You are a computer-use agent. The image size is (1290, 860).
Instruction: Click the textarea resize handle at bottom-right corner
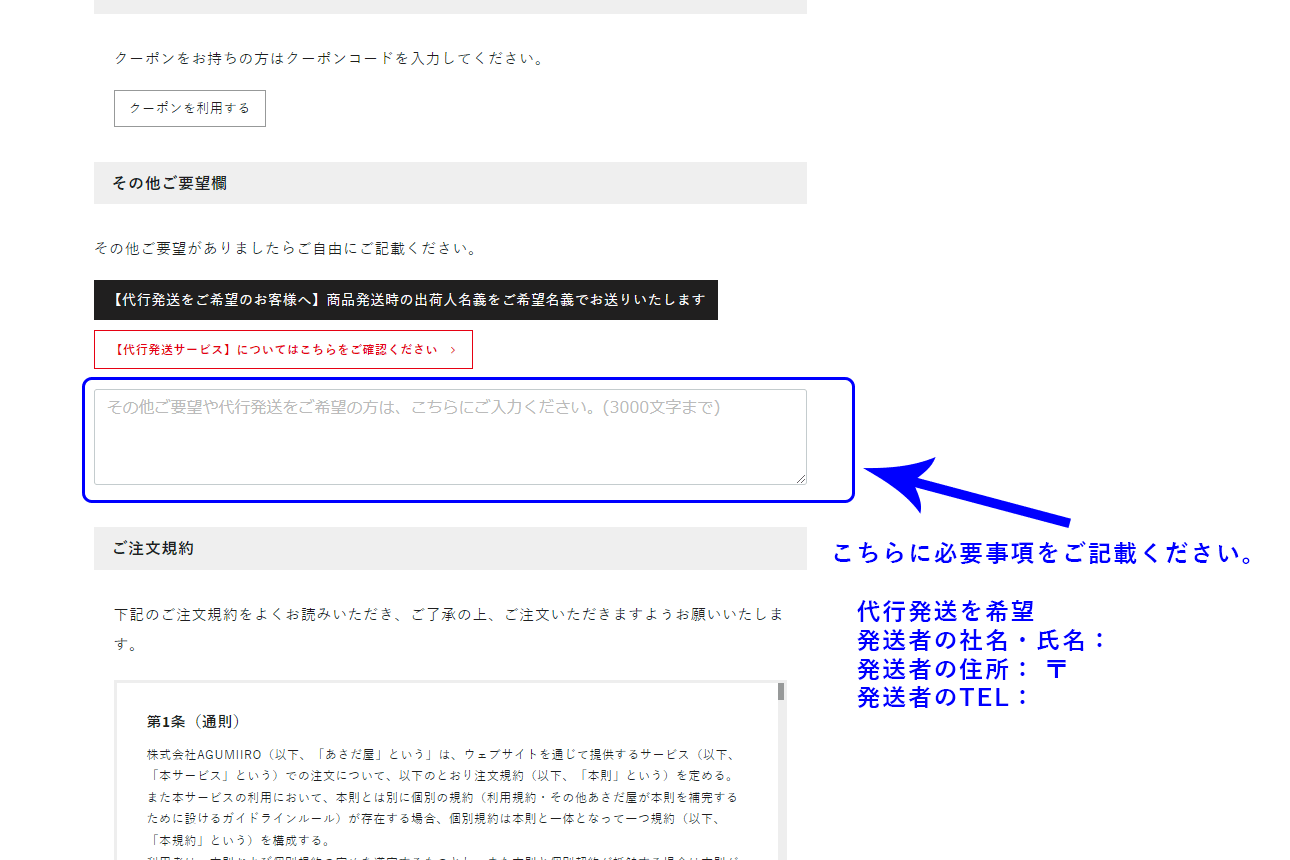click(802, 479)
